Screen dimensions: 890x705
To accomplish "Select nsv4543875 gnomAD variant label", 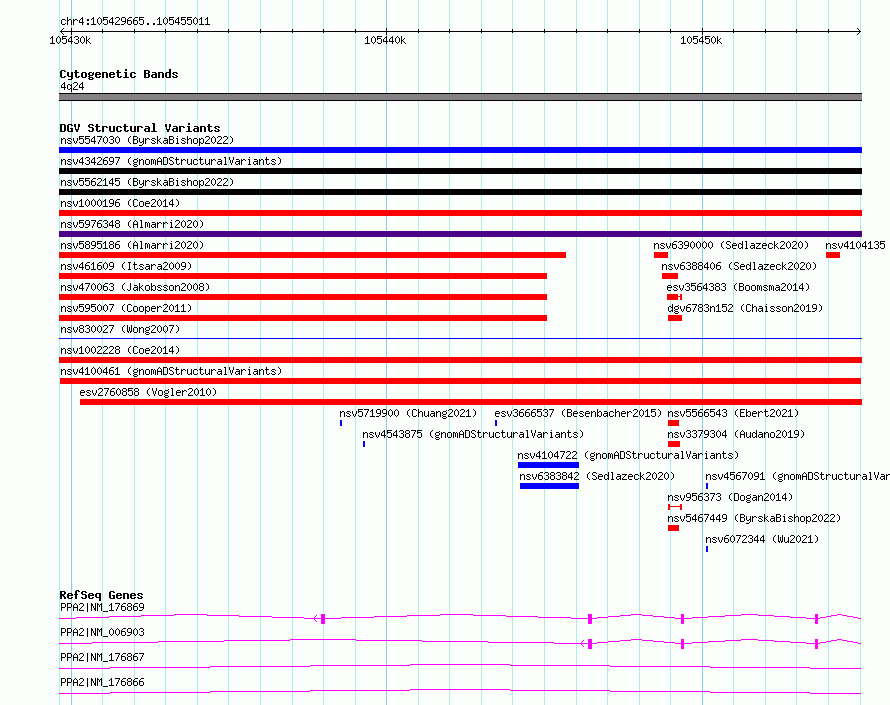I will coord(473,434).
